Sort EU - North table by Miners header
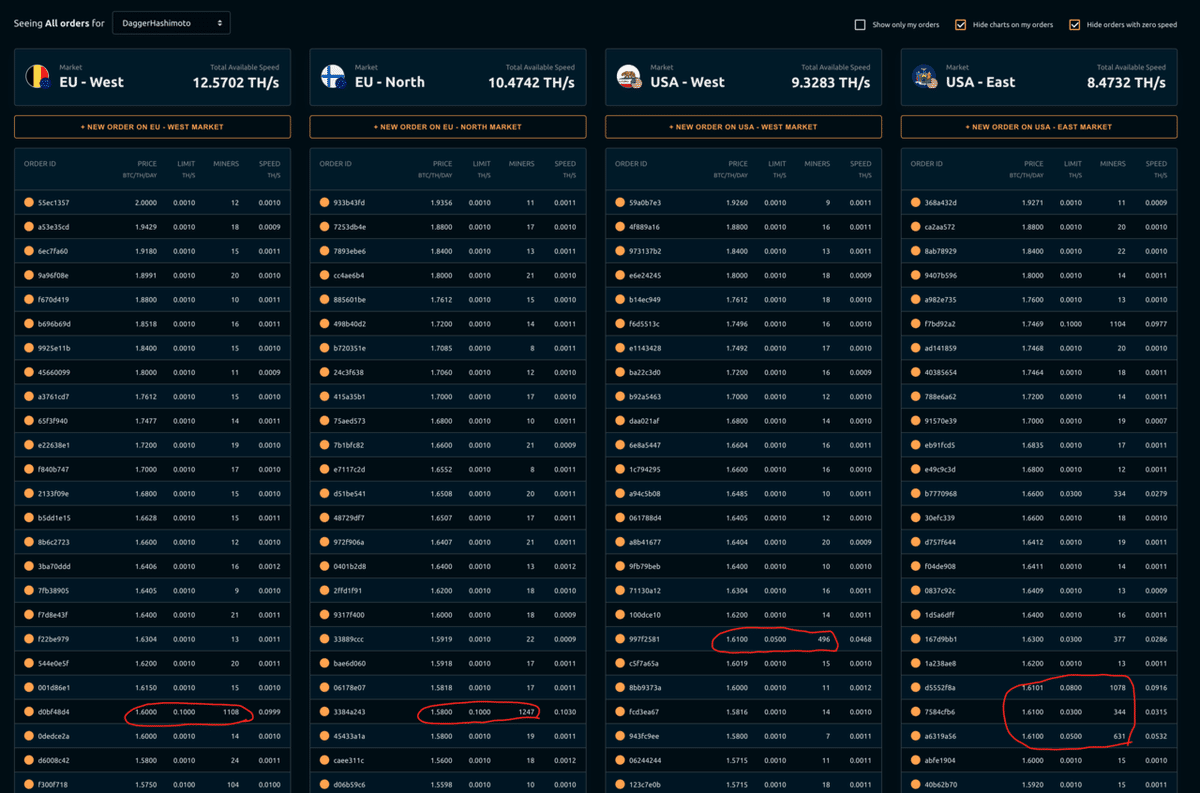Screen dimensions: 1200x793 point(521,164)
